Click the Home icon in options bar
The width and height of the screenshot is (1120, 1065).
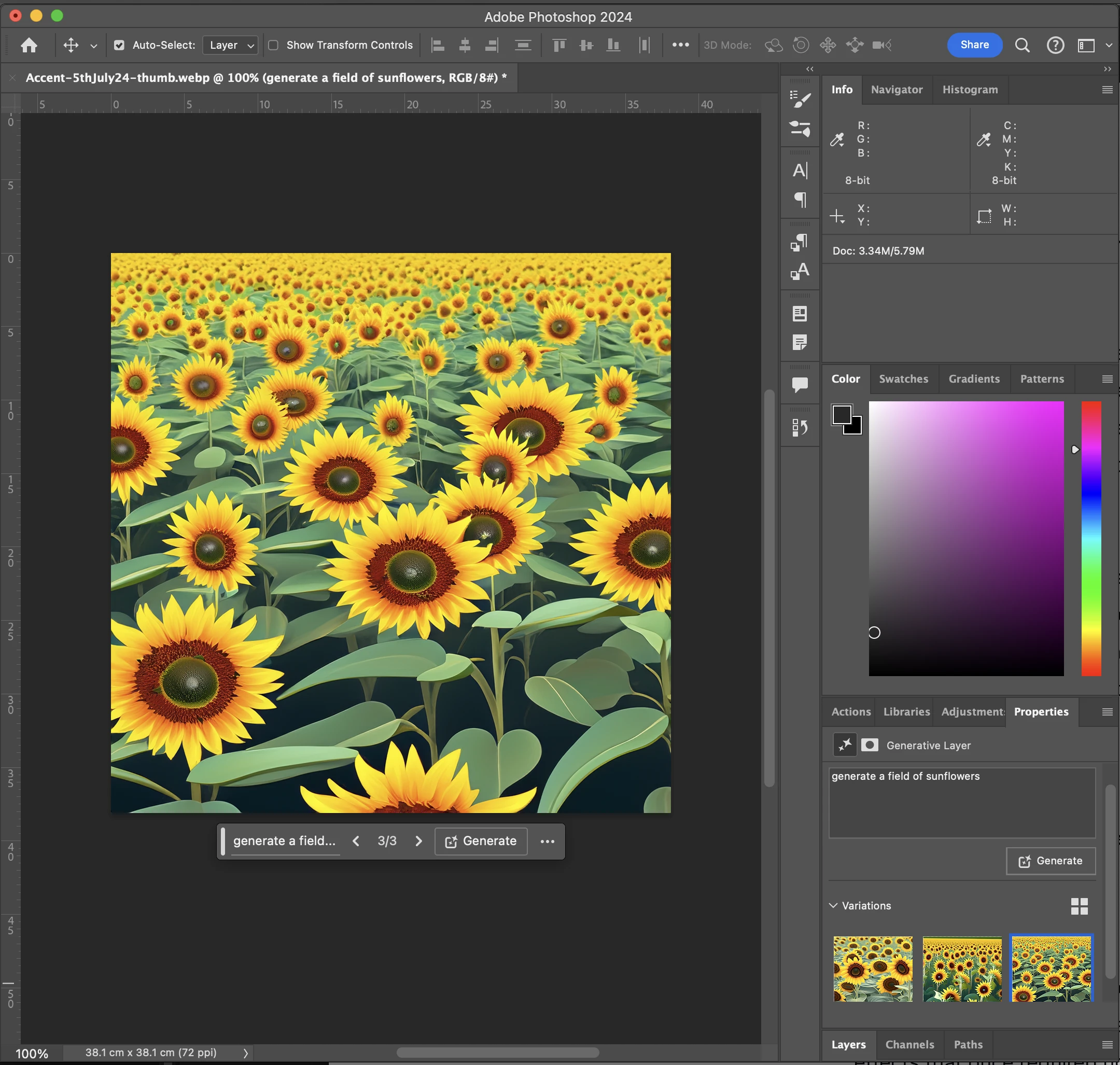pyautogui.click(x=29, y=45)
